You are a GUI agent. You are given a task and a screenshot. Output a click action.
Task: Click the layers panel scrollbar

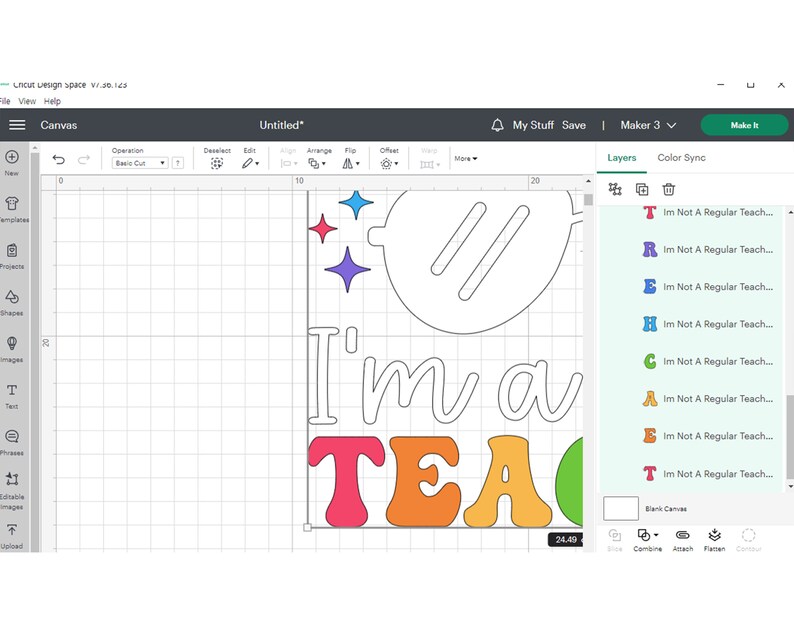[790, 437]
